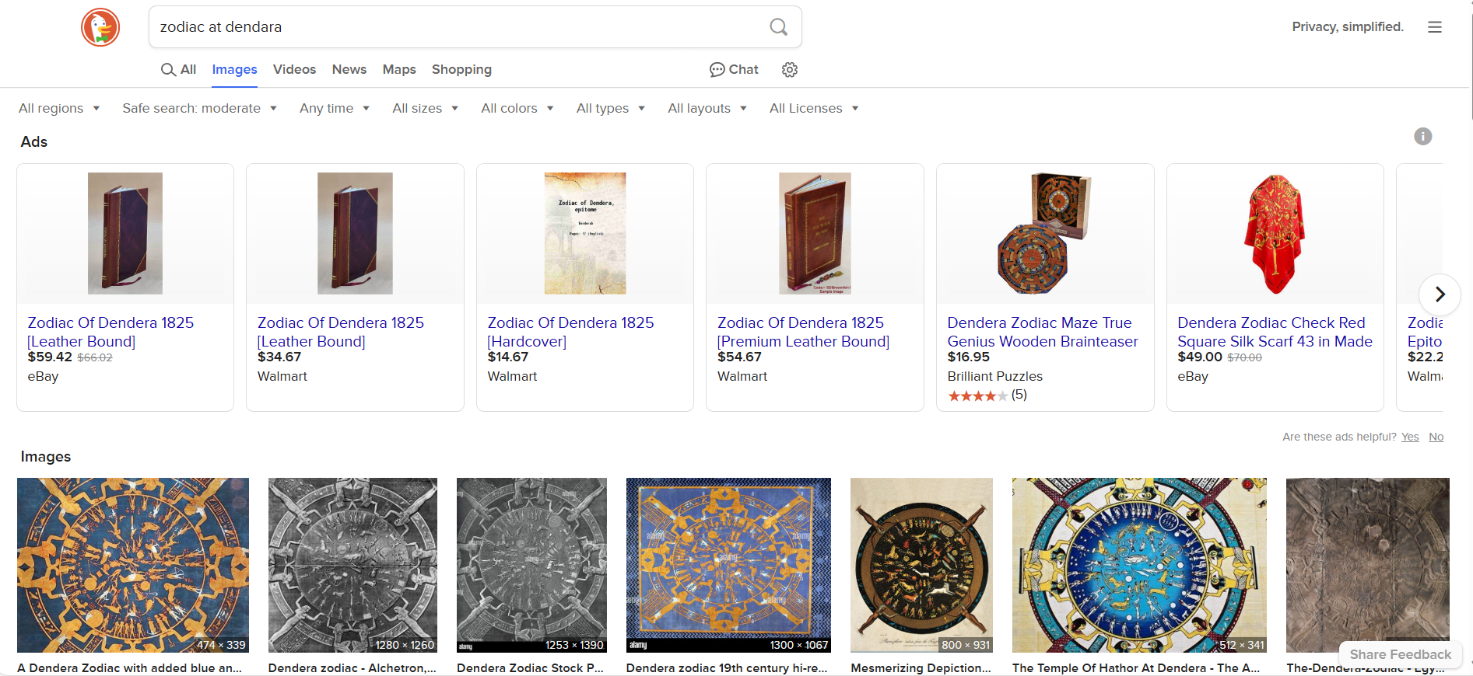Expand the Any time filter

[334, 108]
